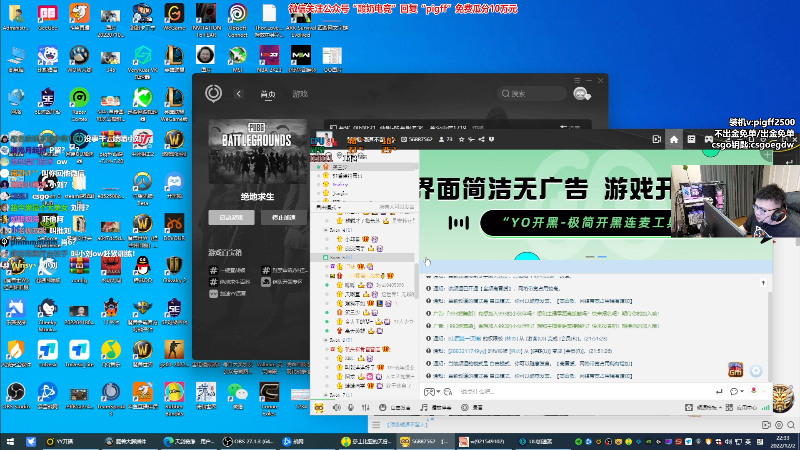Open the gamepad emoji dropdown left of chat input

(432, 392)
